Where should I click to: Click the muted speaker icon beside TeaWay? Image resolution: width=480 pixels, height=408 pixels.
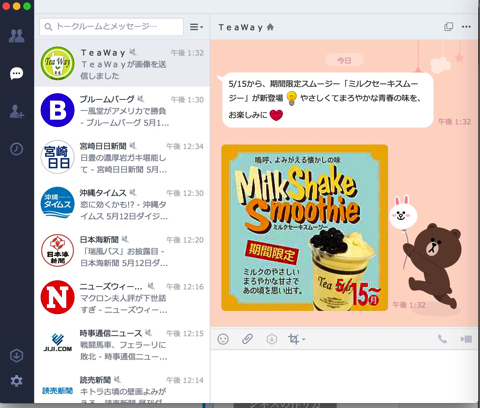pos(133,52)
